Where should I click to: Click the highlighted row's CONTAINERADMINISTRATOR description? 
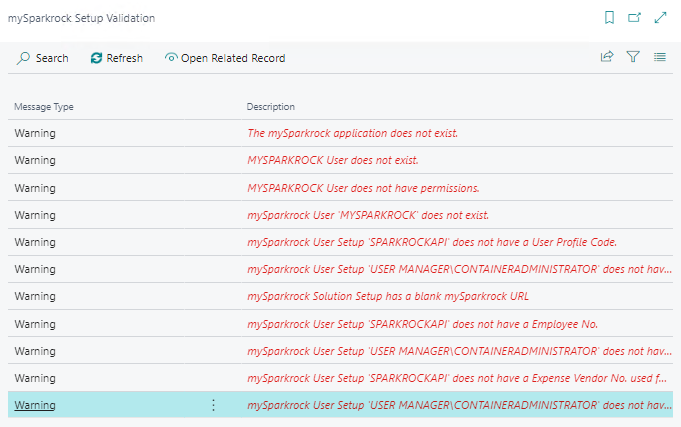point(460,405)
